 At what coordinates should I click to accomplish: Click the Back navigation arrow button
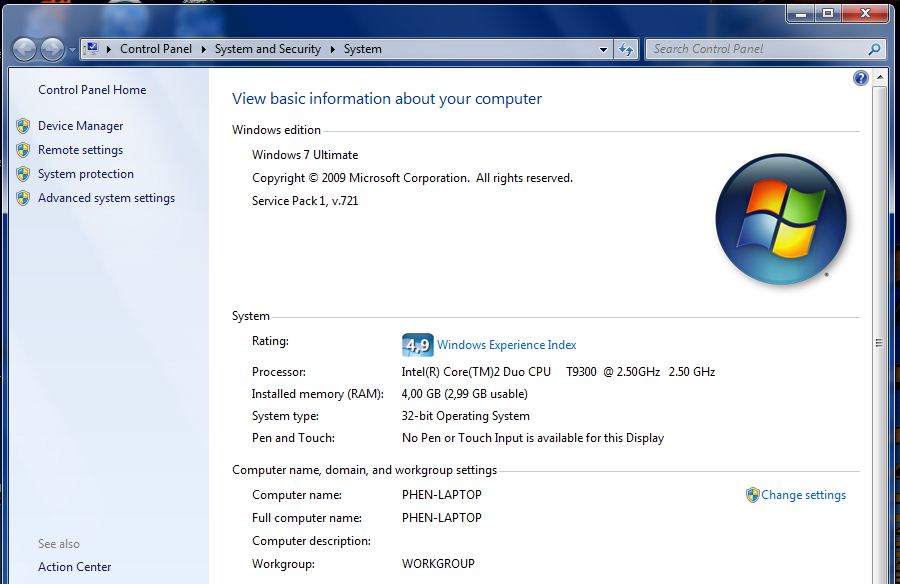[25, 49]
